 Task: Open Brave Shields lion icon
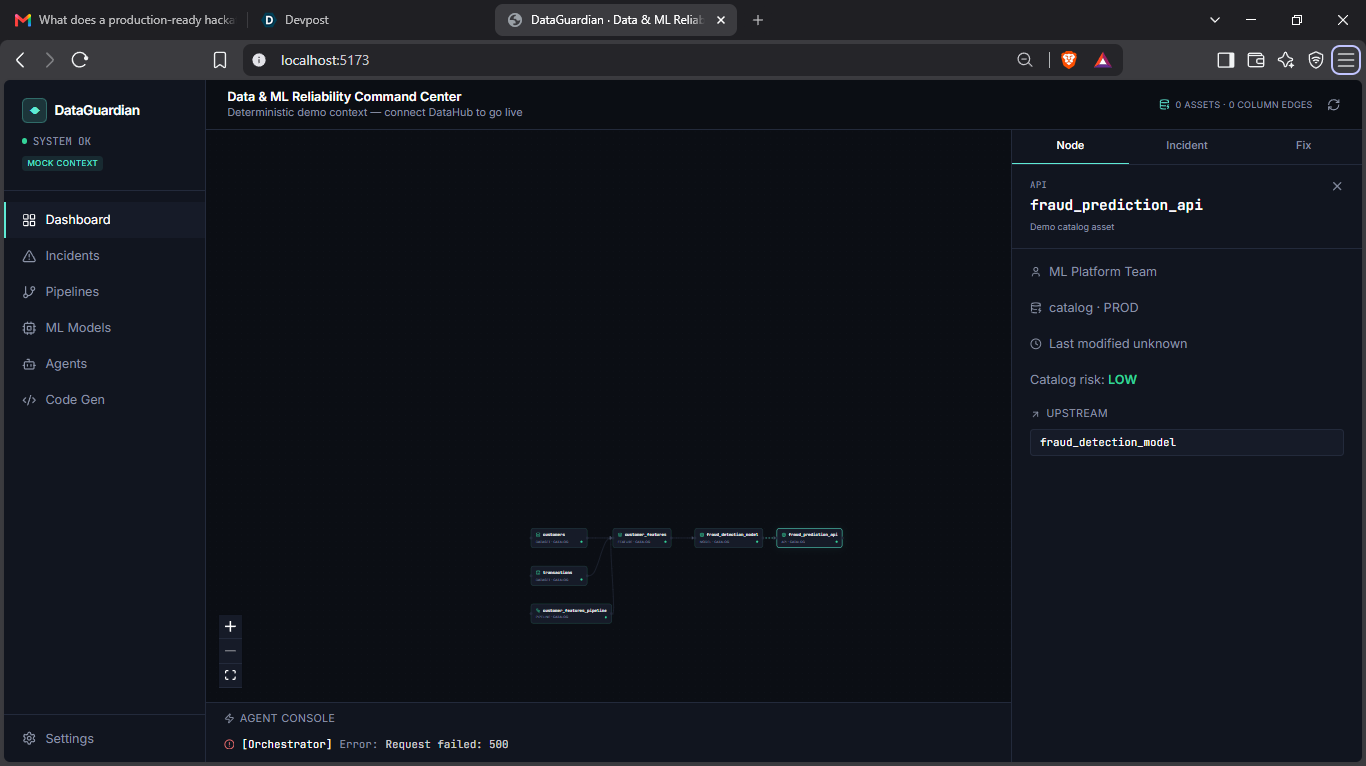coord(1069,60)
